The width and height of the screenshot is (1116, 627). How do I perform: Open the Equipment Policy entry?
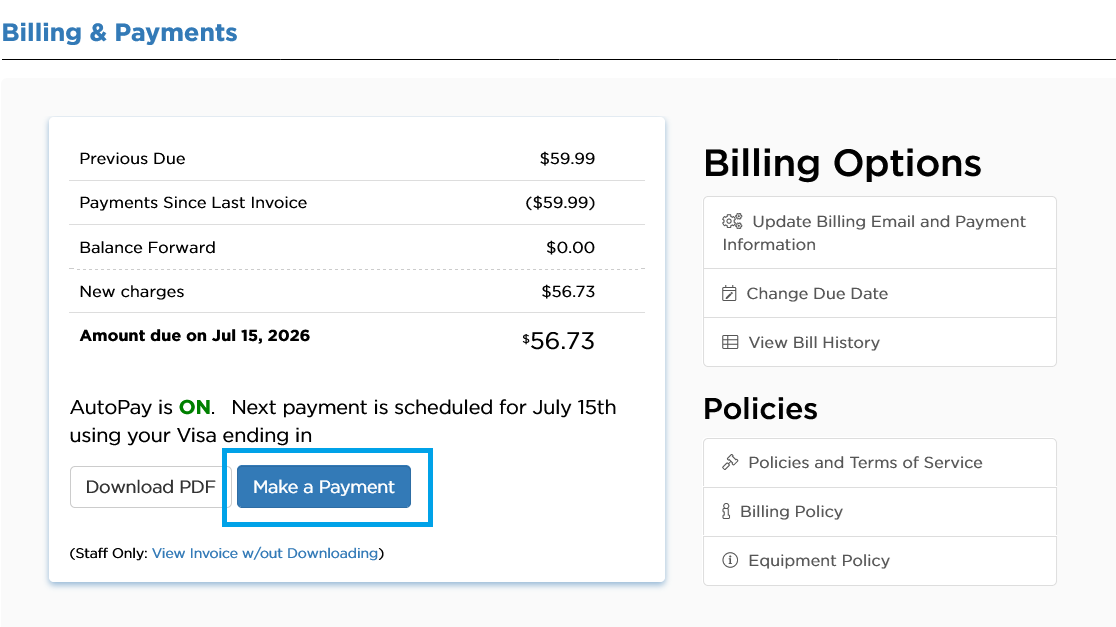pyautogui.click(x=880, y=561)
